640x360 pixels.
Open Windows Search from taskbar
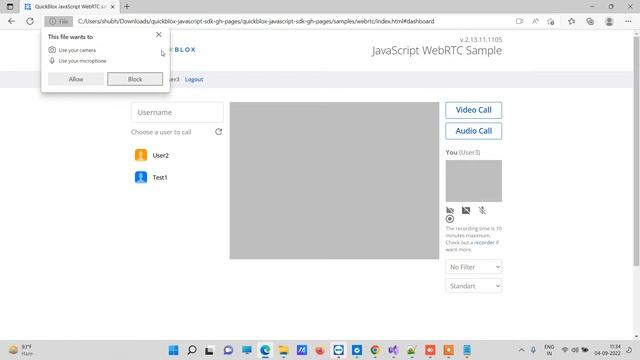click(191, 350)
